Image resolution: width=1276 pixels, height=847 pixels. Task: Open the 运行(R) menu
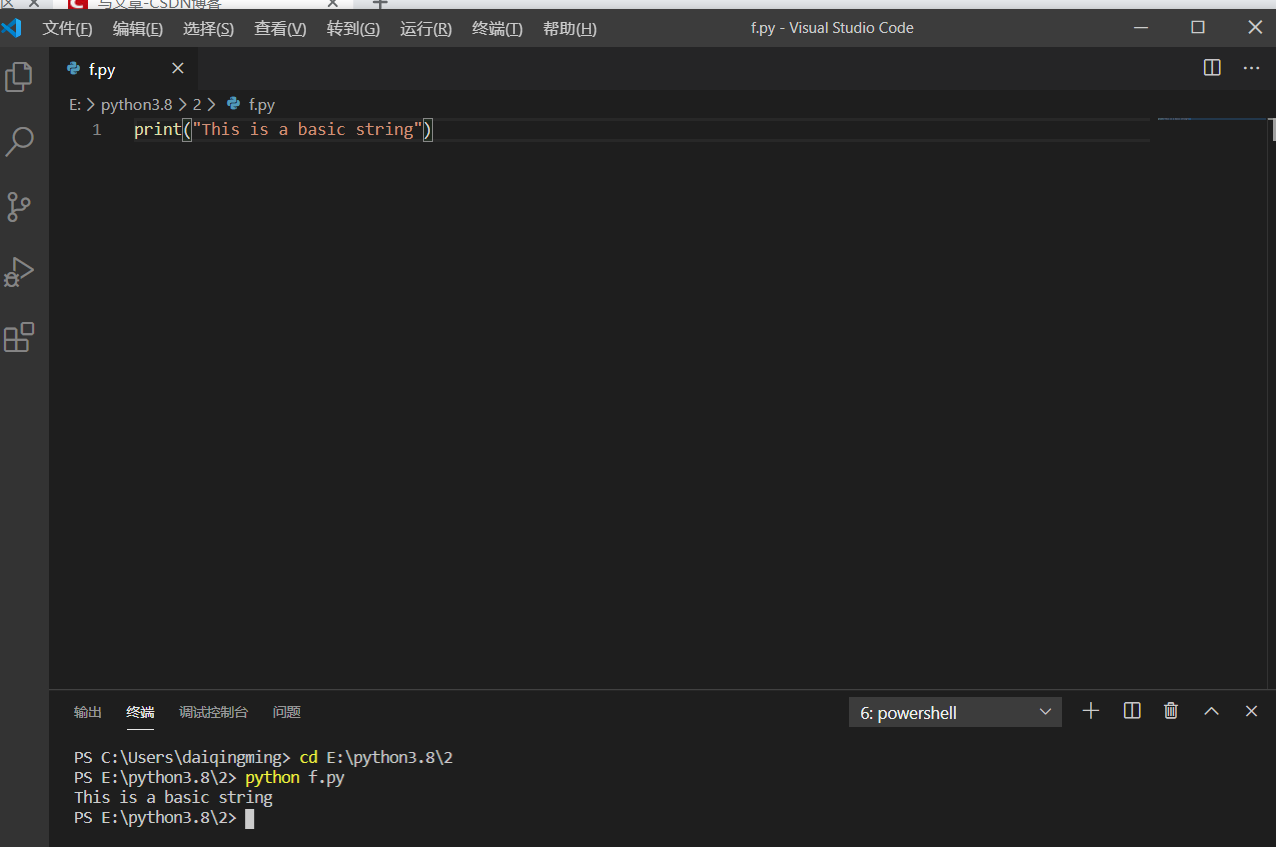pos(426,29)
